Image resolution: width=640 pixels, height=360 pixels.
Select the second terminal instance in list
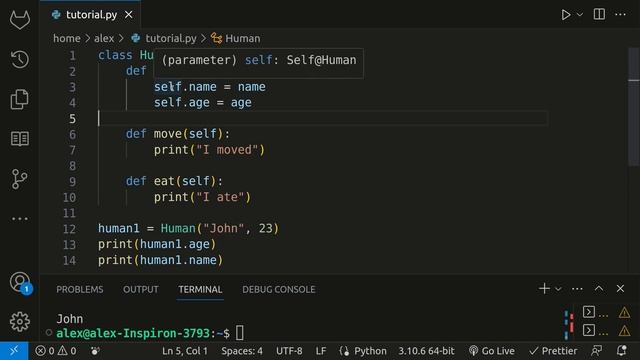point(589,330)
